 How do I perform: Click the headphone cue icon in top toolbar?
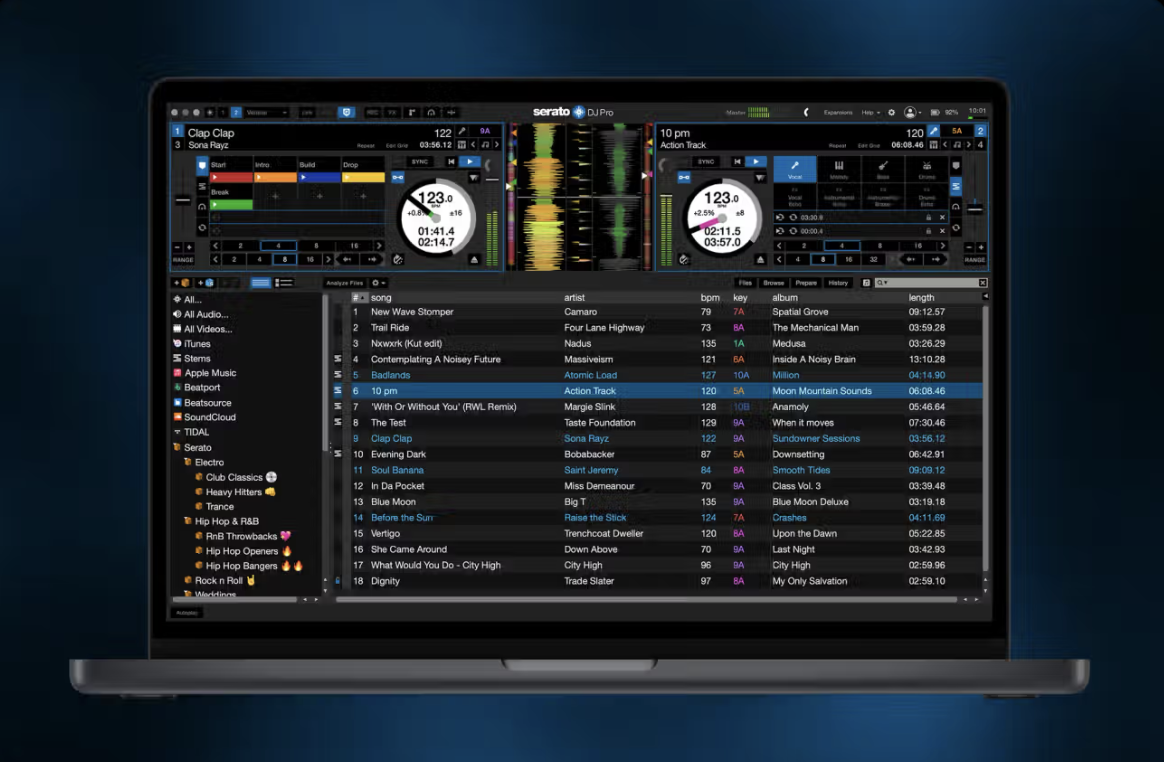[431, 113]
